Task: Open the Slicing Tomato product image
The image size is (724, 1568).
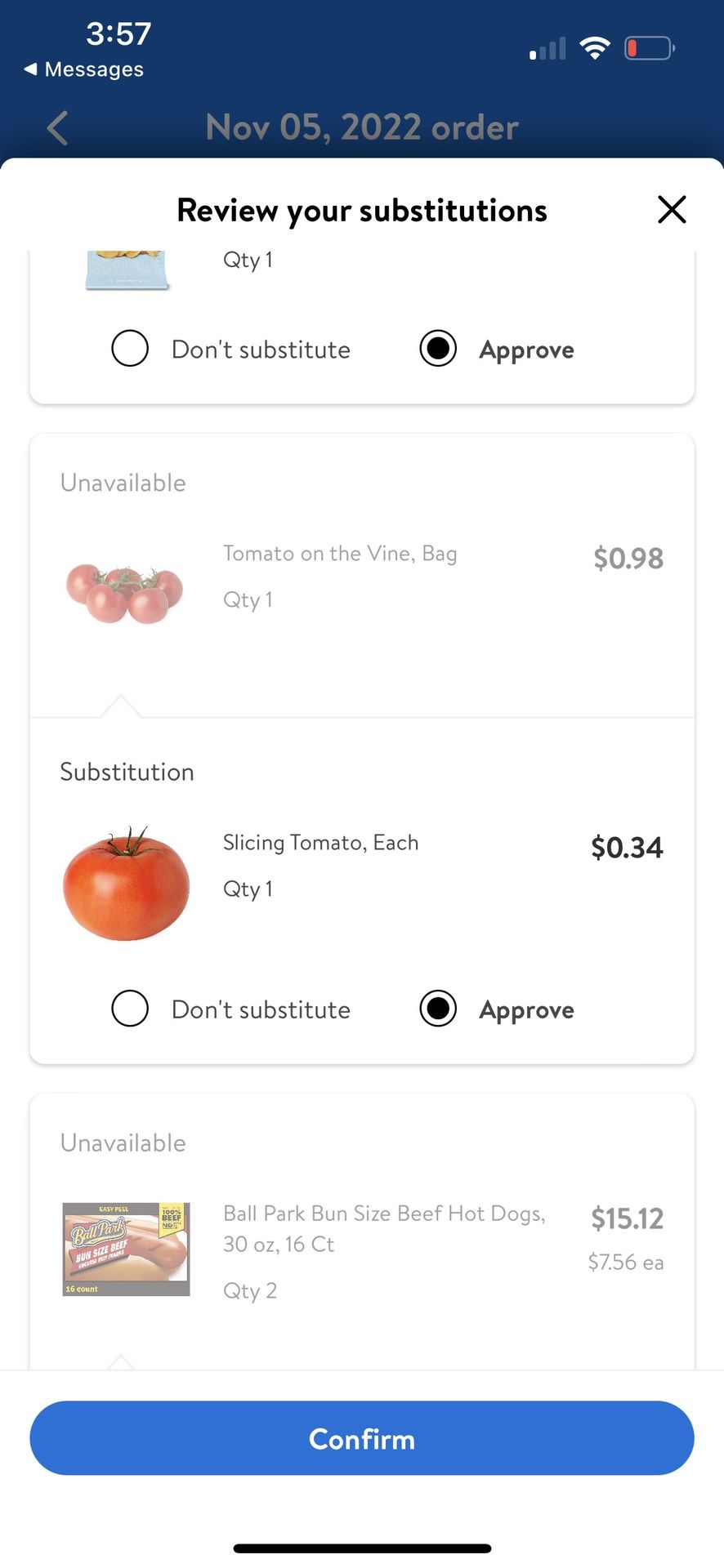Action: click(126, 884)
